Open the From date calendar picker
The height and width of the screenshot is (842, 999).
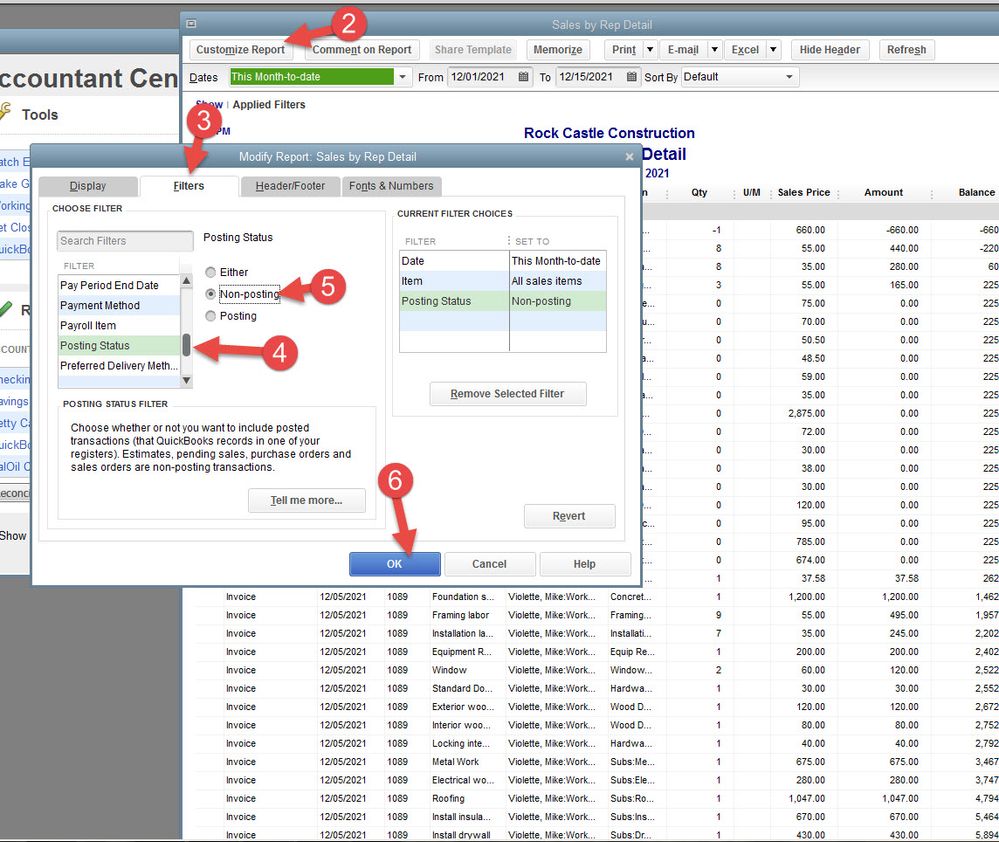click(524, 77)
